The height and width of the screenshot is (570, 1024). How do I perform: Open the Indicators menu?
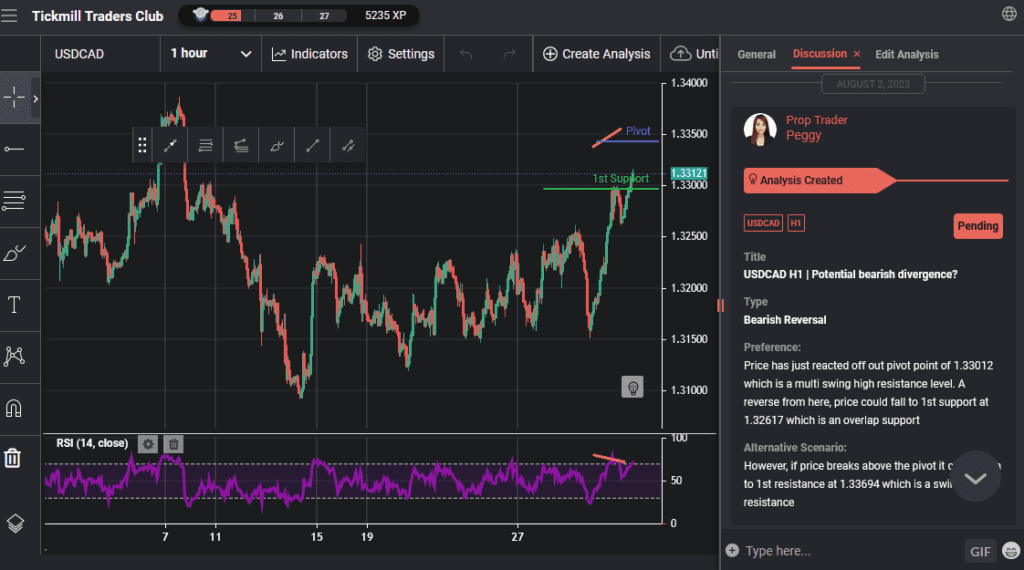point(310,54)
